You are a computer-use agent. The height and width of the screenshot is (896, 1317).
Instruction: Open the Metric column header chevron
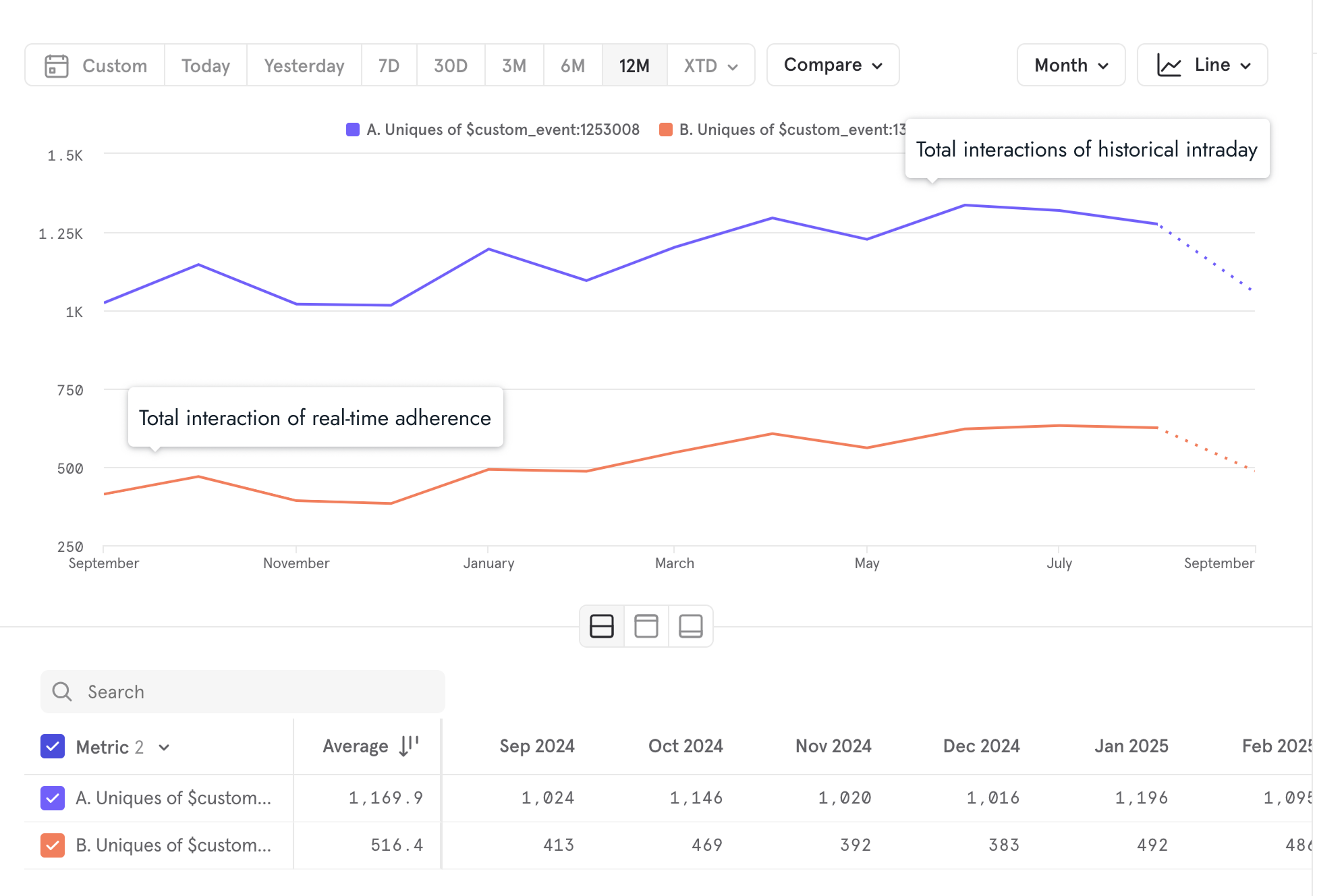164,748
